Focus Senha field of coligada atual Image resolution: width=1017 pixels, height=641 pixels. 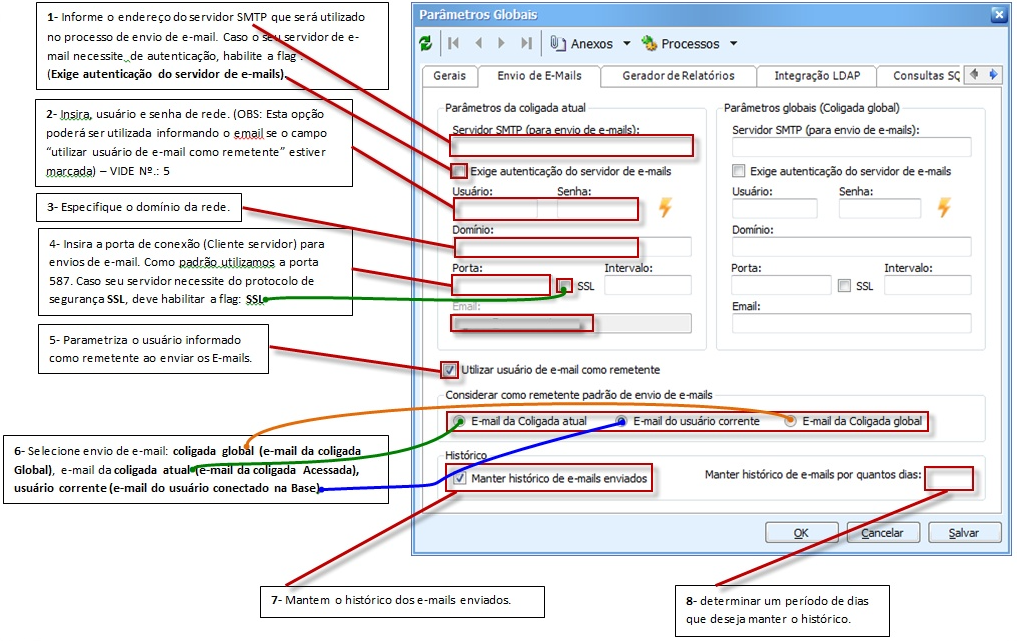pyautogui.click(x=597, y=209)
